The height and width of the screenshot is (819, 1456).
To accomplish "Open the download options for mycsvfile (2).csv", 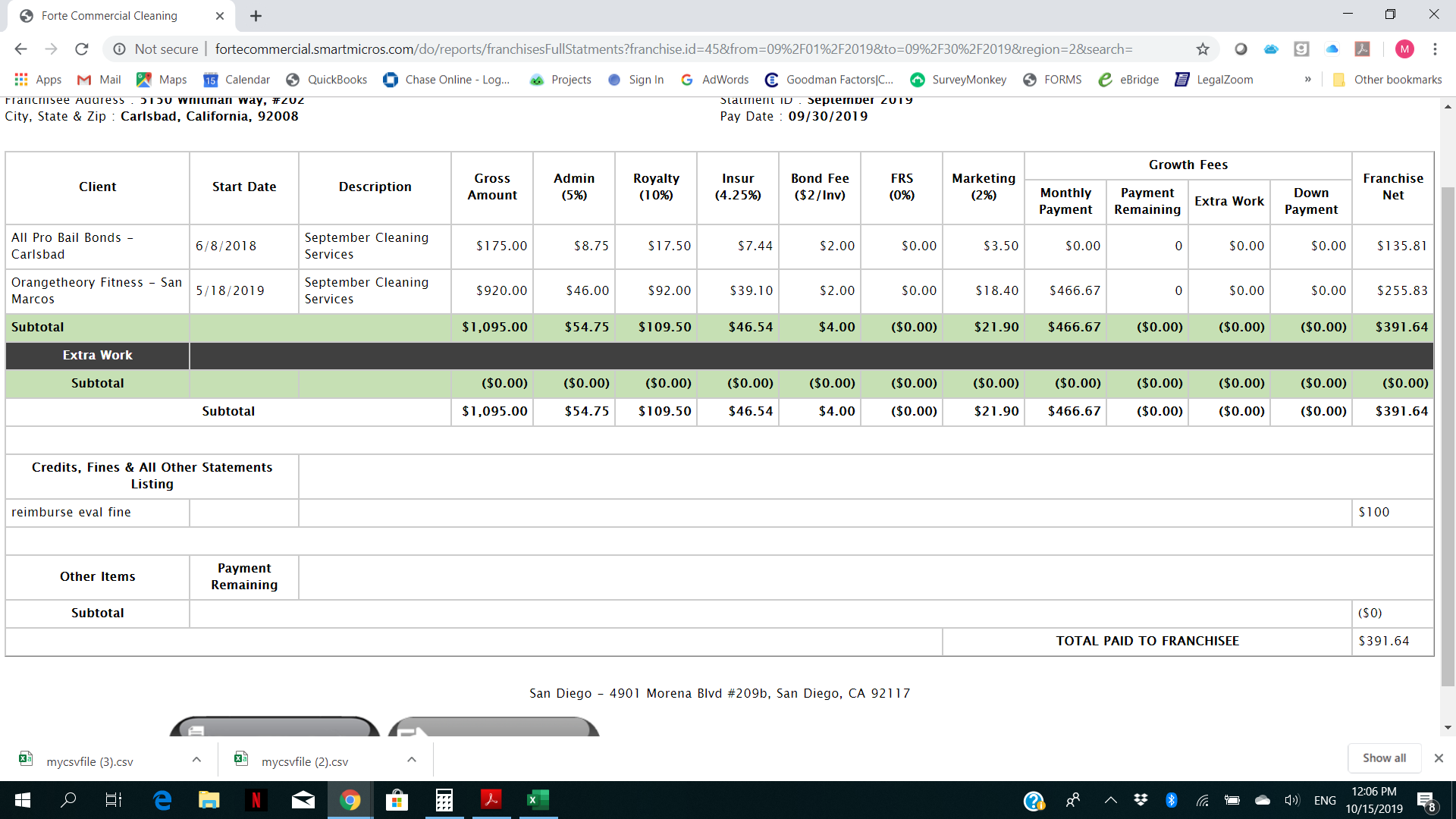I will (412, 759).
